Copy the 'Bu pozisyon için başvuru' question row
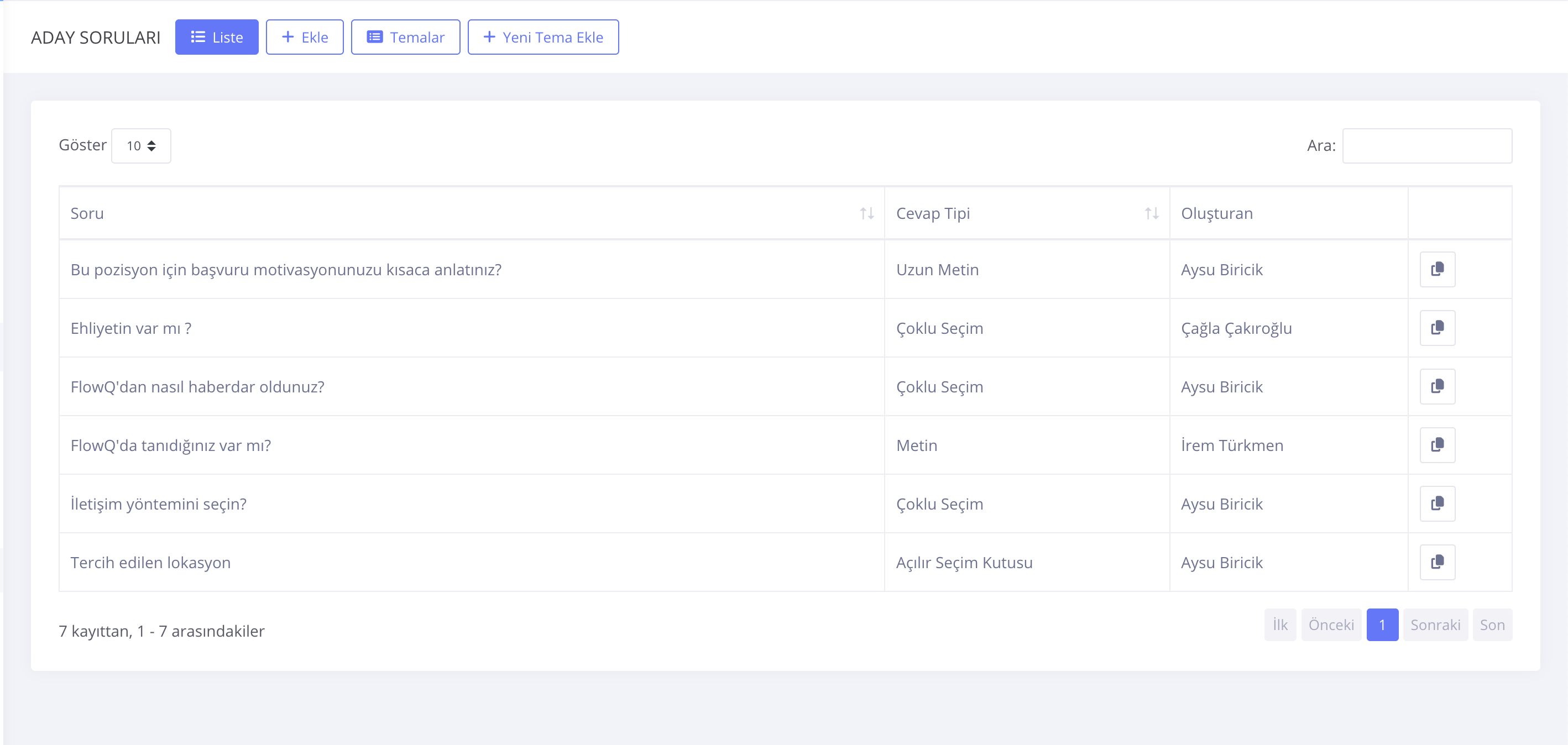The width and height of the screenshot is (1568, 745). pyautogui.click(x=1437, y=269)
